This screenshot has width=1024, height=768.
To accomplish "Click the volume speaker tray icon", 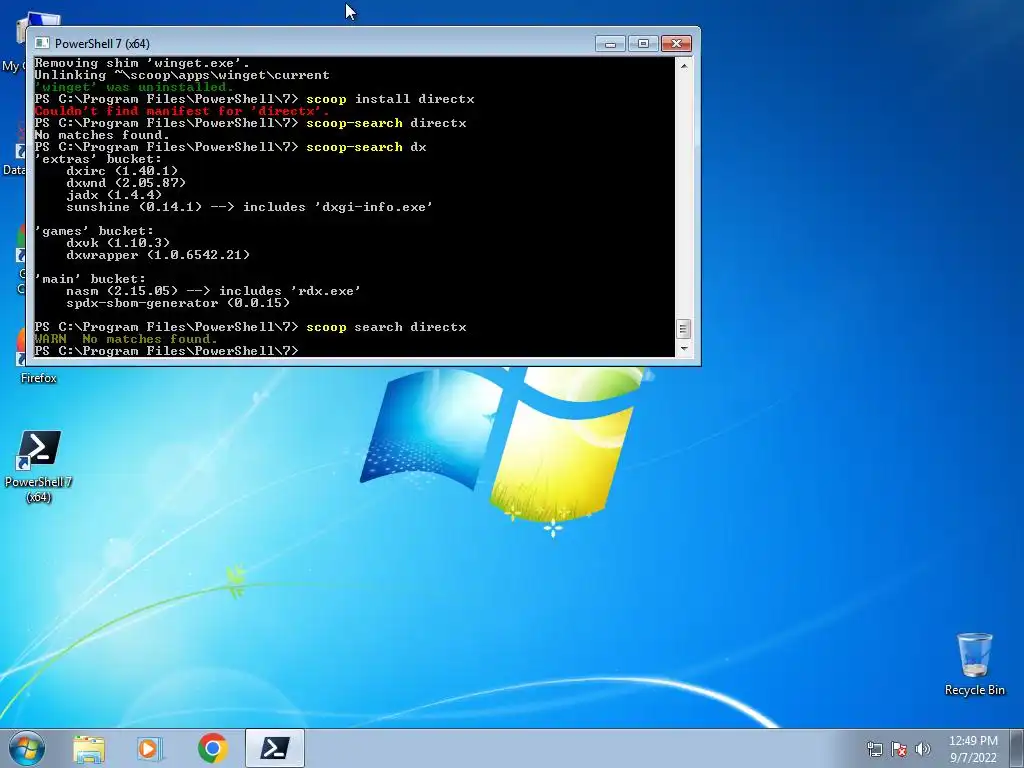I will (923, 749).
